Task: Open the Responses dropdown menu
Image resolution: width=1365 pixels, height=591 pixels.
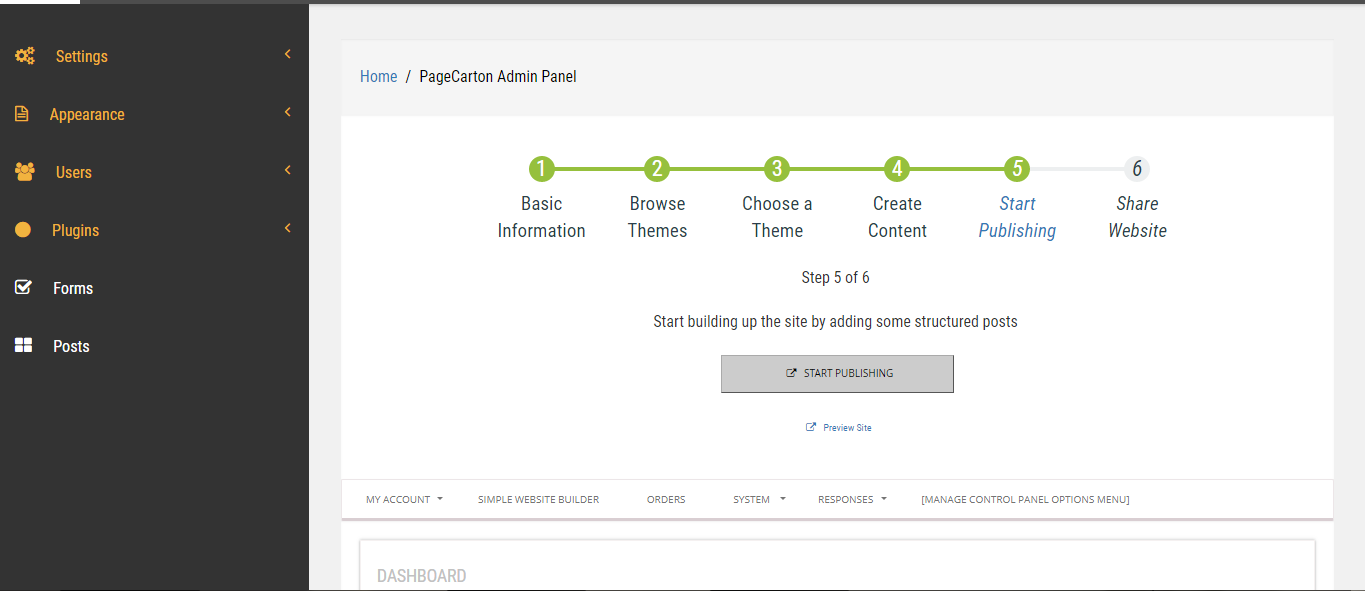Action: (852, 499)
